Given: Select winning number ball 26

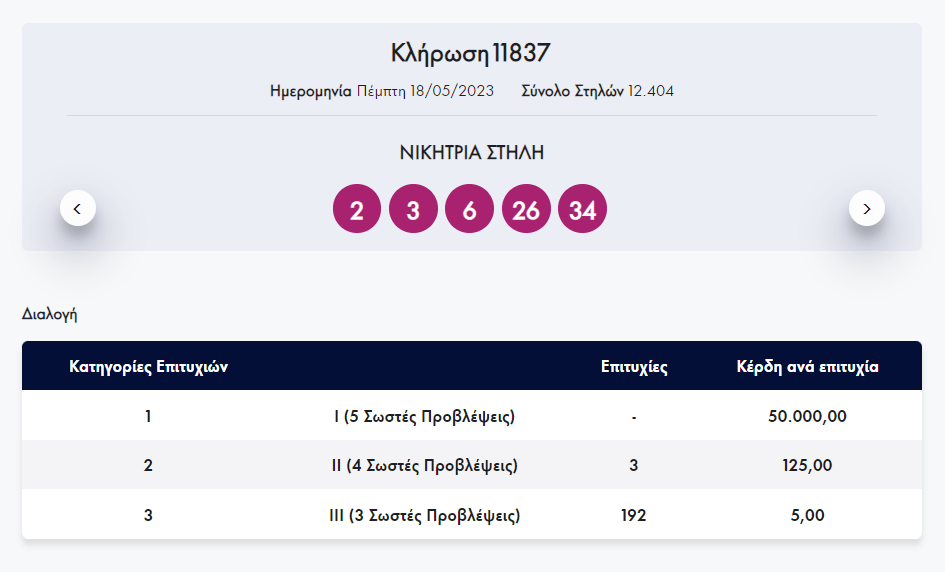Looking at the screenshot, I should click(526, 210).
